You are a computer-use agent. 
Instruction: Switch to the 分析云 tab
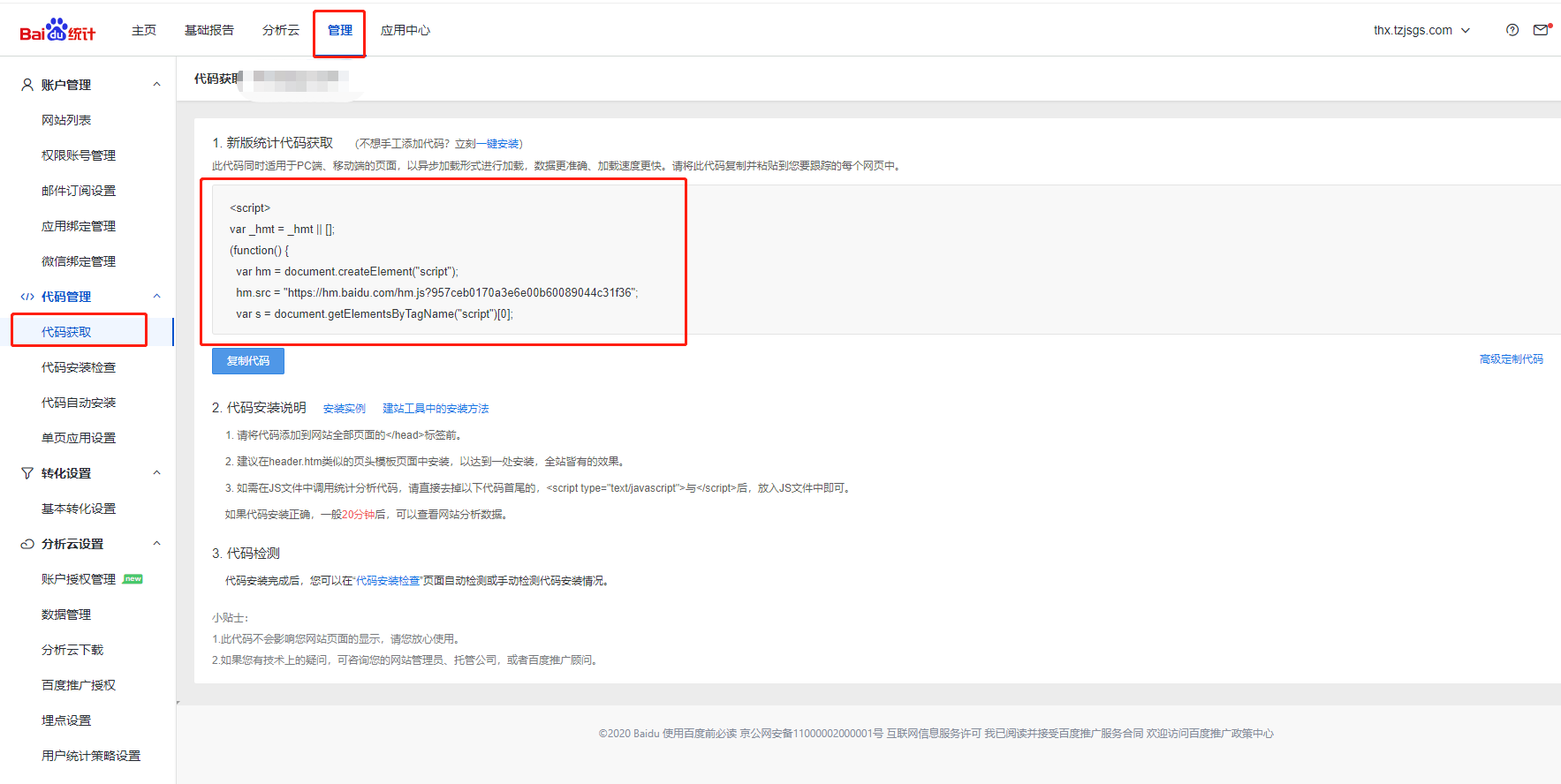point(281,30)
